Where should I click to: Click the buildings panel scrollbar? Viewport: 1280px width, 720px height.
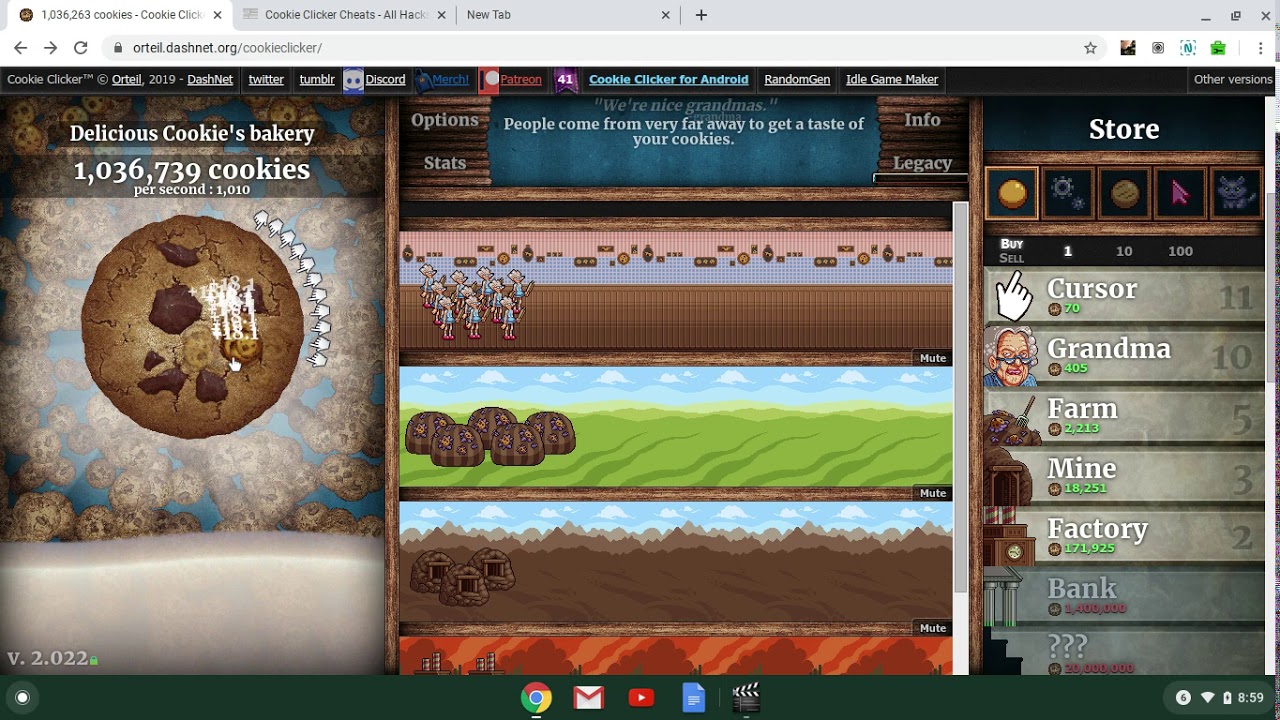(960, 396)
